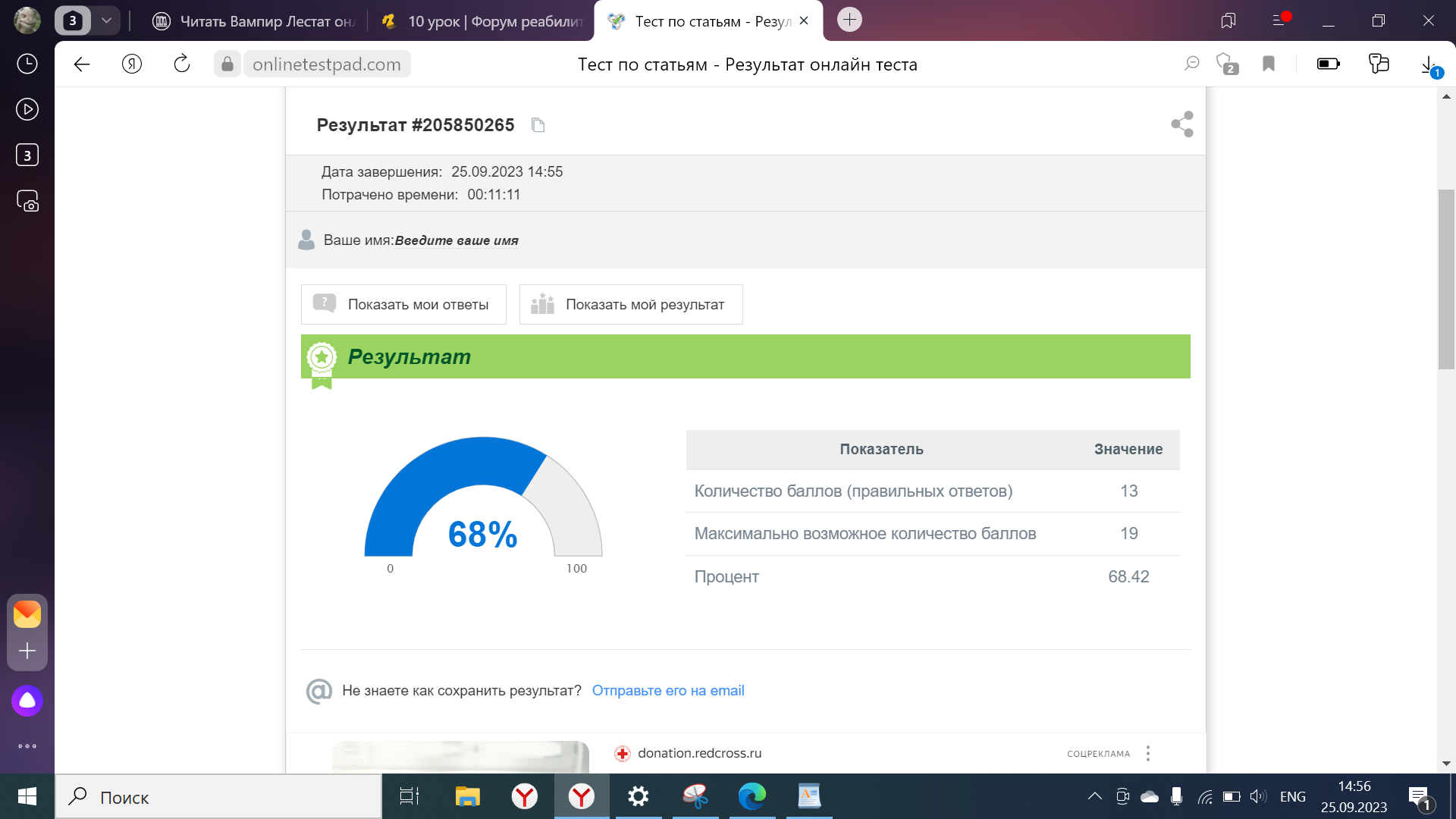The height and width of the screenshot is (819, 1456).
Task: Open the ad options three-dot menu
Action: [1148, 753]
